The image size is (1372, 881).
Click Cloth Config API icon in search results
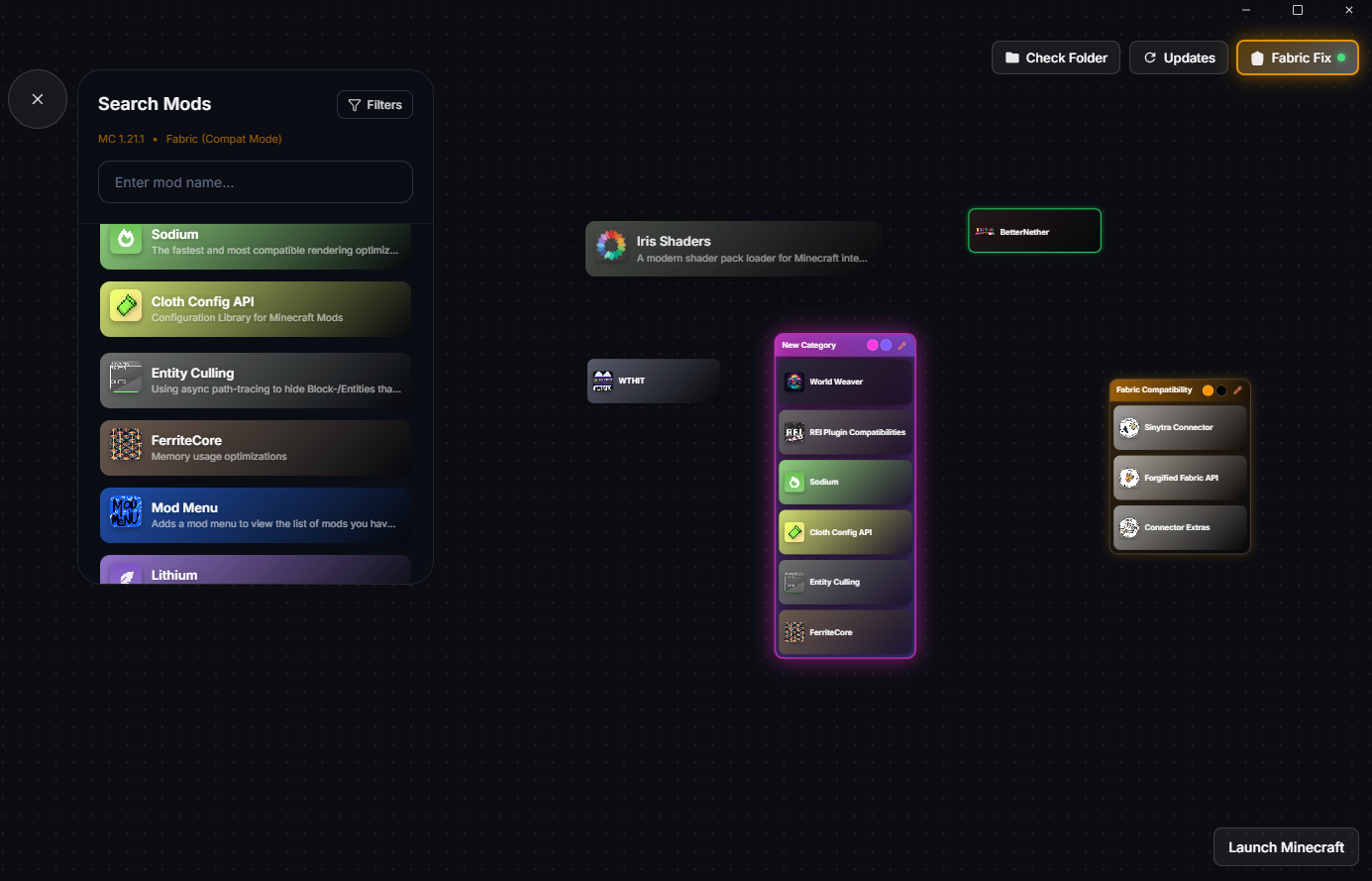pos(126,306)
